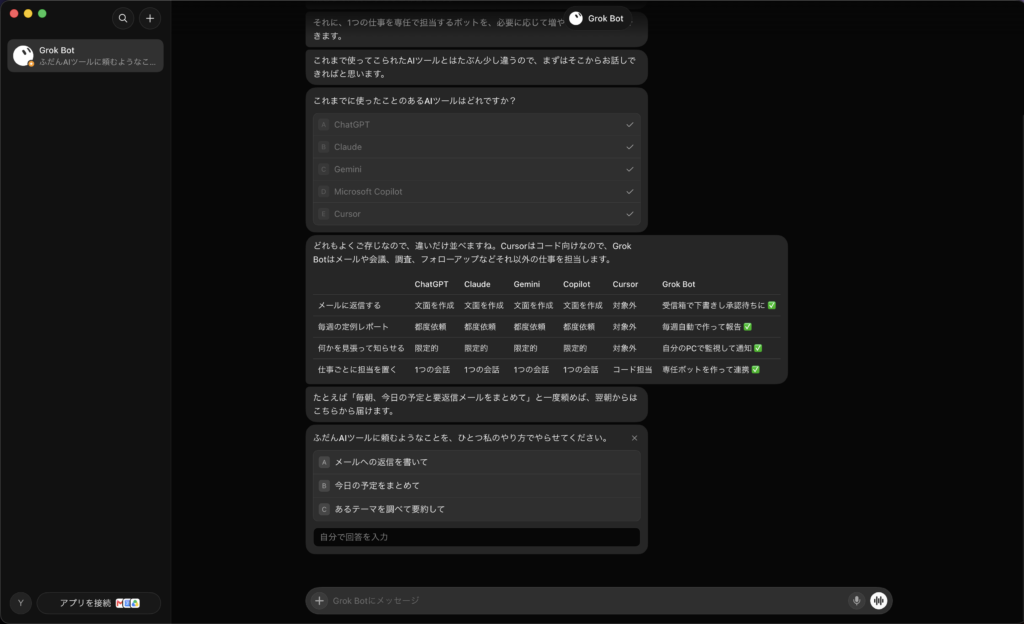Click the letter B badge beside 今日の予定をまとめて
Screen dimensions: 1024x624
coord(324,486)
